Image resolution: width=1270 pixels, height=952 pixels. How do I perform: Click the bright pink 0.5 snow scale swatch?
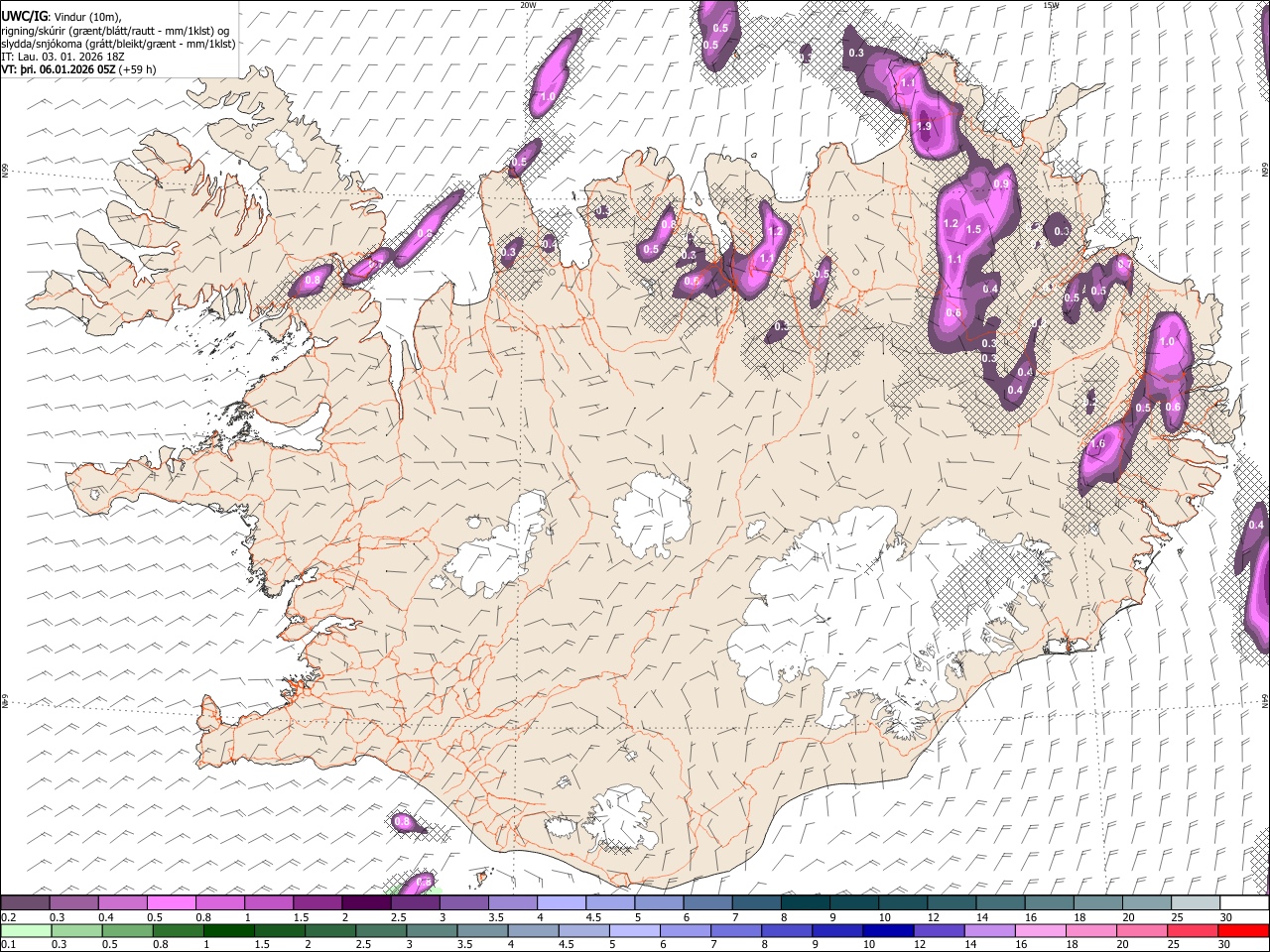point(171,902)
